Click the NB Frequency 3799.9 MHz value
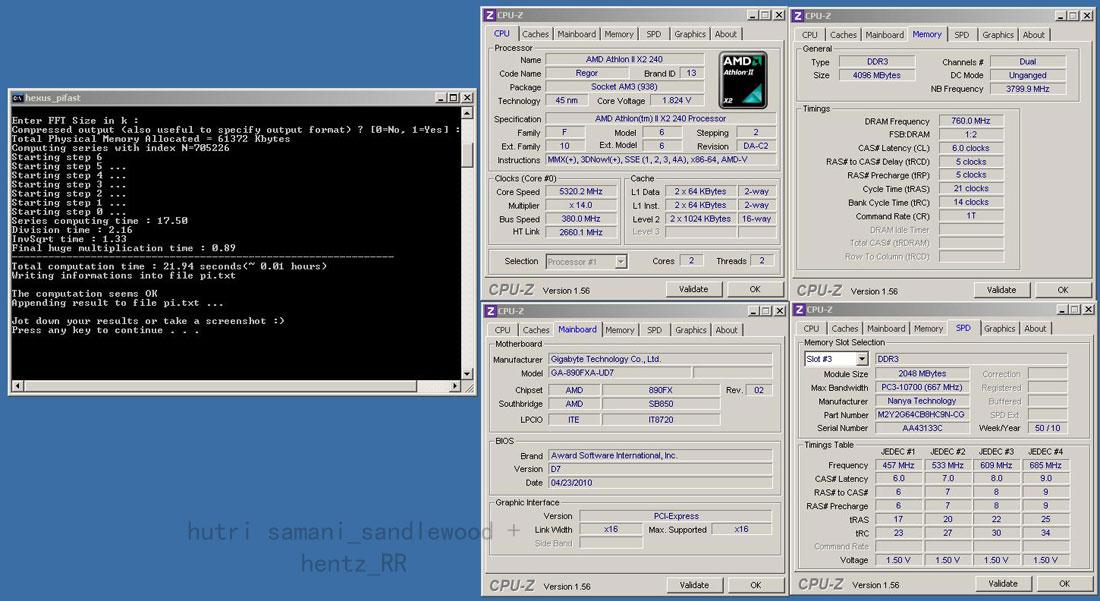The width and height of the screenshot is (1100, 601). [x=1028, y=89]
